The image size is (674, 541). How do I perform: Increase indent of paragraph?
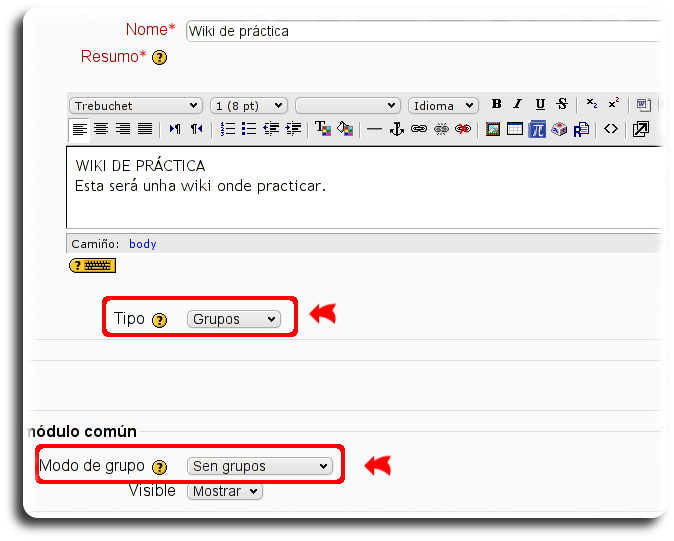coord(293,129)
